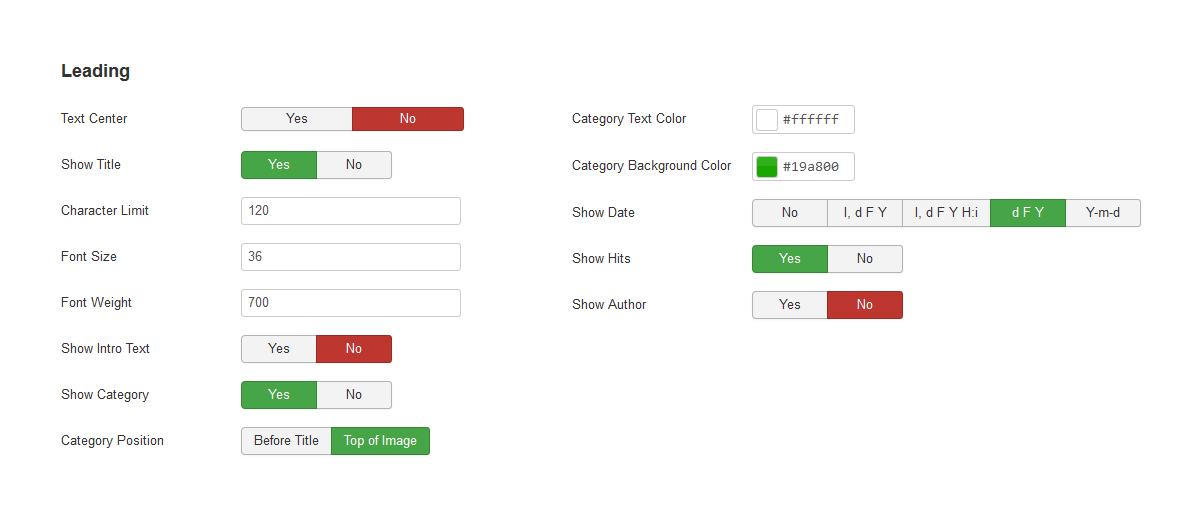The image size is (1200, 525).
Task: Enable Show Author with Yes
Action: [x=790, y=305]
